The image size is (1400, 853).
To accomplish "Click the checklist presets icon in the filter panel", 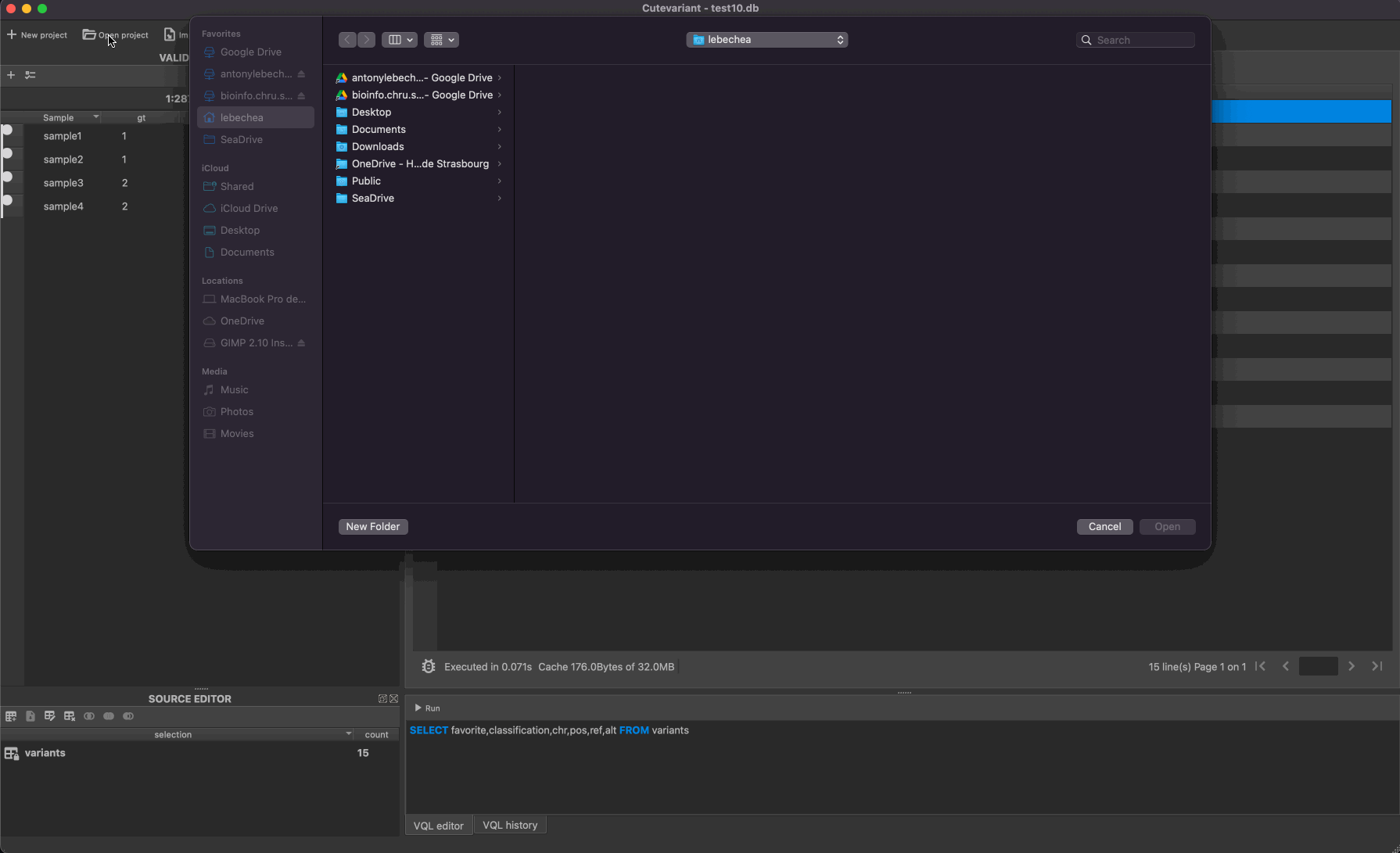I will pyautogui.click(x=31, y=75).
